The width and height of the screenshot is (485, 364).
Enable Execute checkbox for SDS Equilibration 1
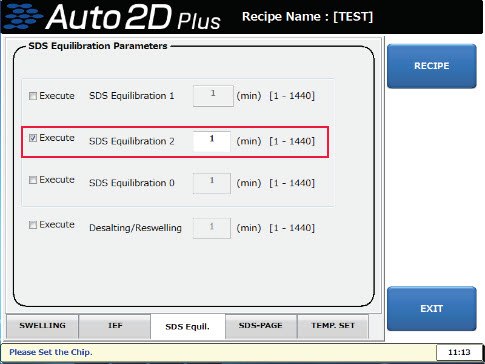[33, 96]
